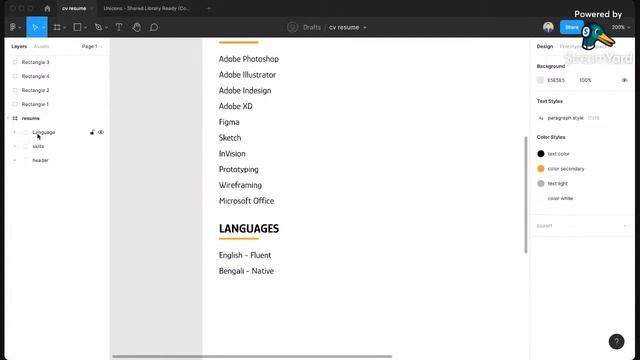Switch to the Design tab
Viewport: 640px width, 360px height.
pyautogui.click(x=545, y=47)
